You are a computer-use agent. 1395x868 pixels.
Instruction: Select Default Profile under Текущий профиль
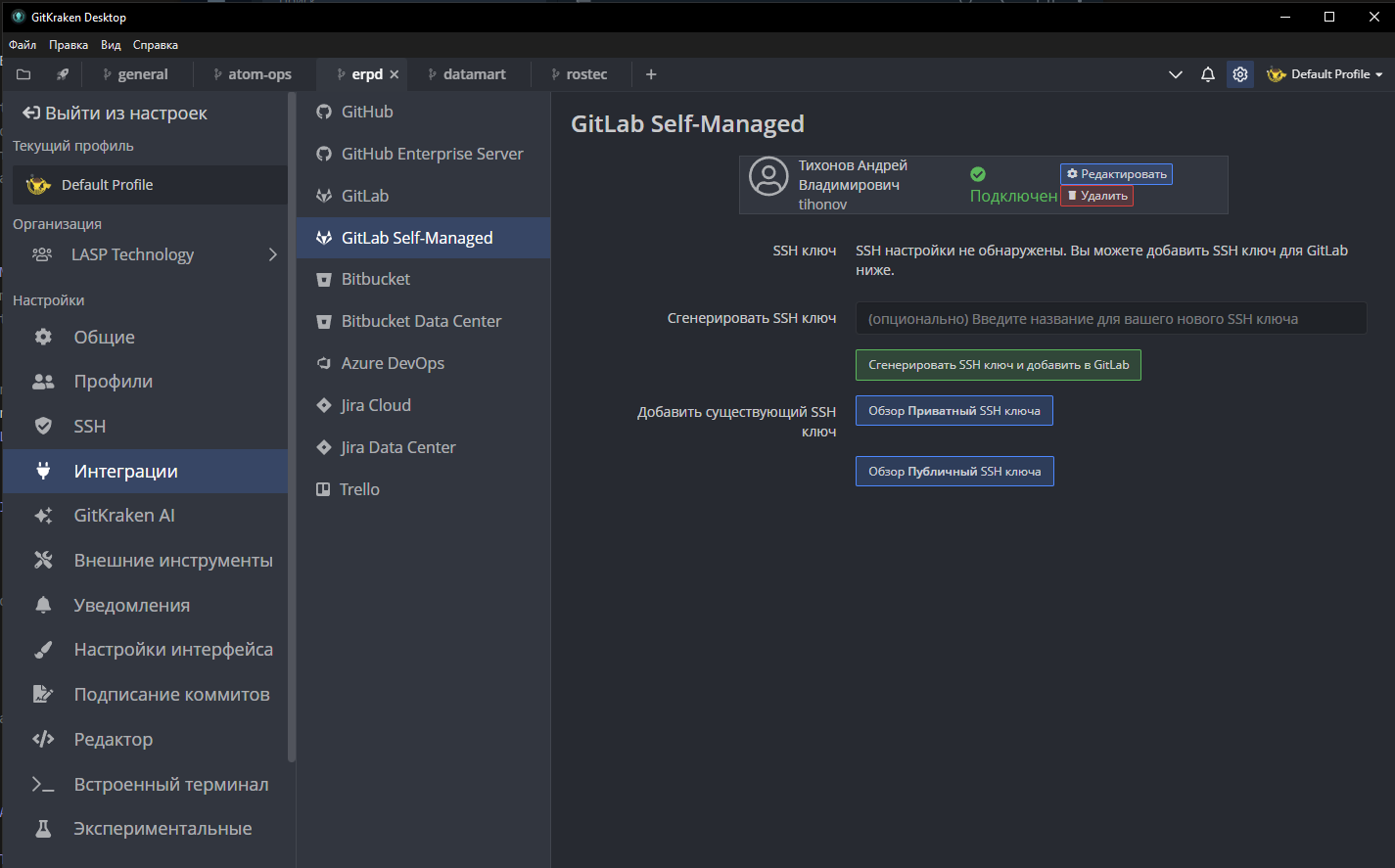(150, 185)
